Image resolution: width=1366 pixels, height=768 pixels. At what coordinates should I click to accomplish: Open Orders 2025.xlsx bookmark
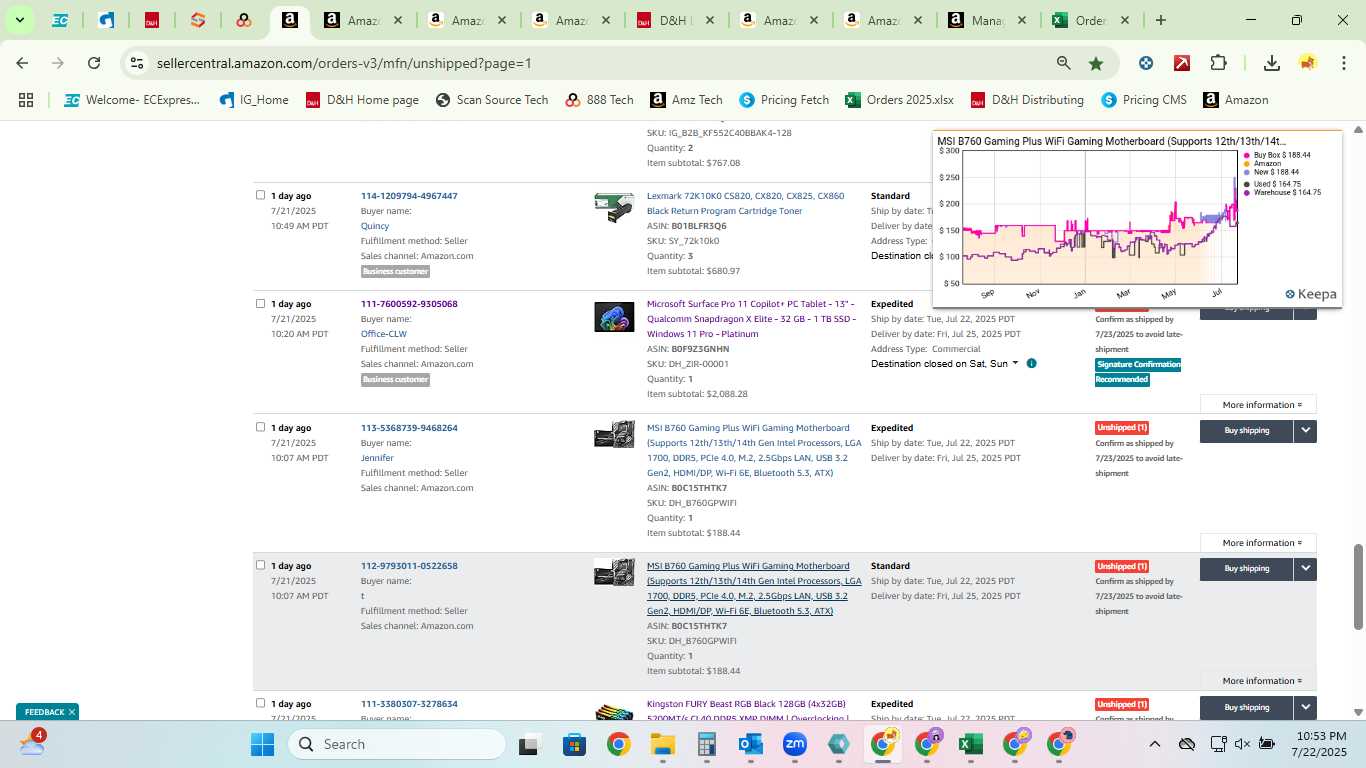pyautogui.click(x=899, y=100)
